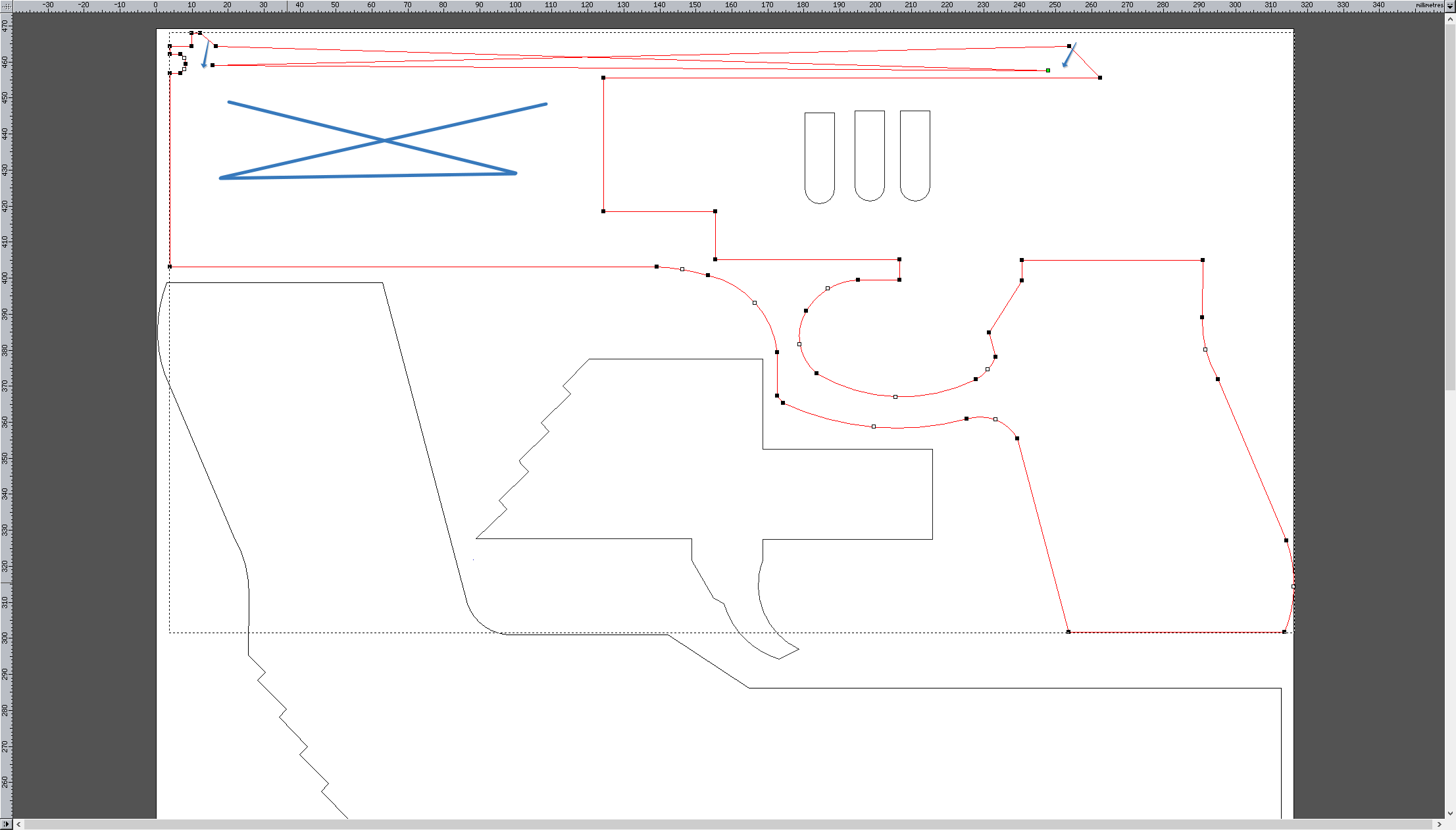This screenshot has width=1456, height=830.
Task: Click the 100 mark on the horizontal ruler
Action: pyautogui.click(x=515, y=5)
